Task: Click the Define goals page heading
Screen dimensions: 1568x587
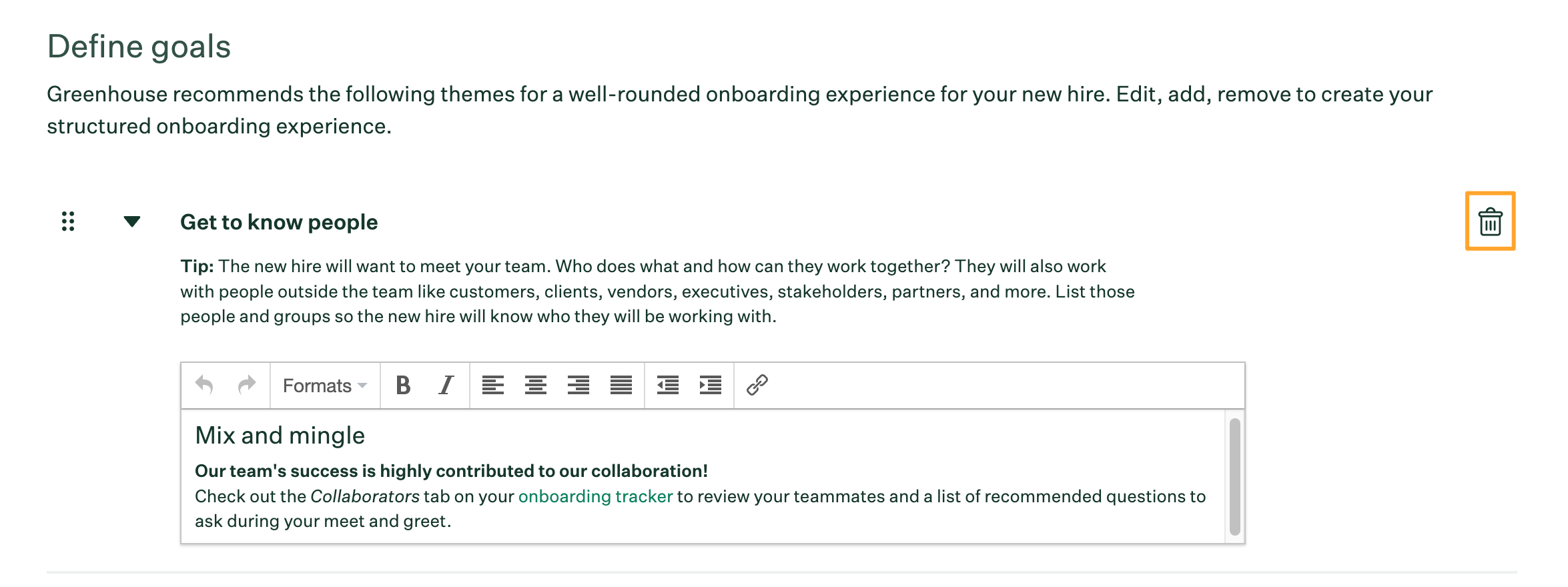Action: pos(140,45)
